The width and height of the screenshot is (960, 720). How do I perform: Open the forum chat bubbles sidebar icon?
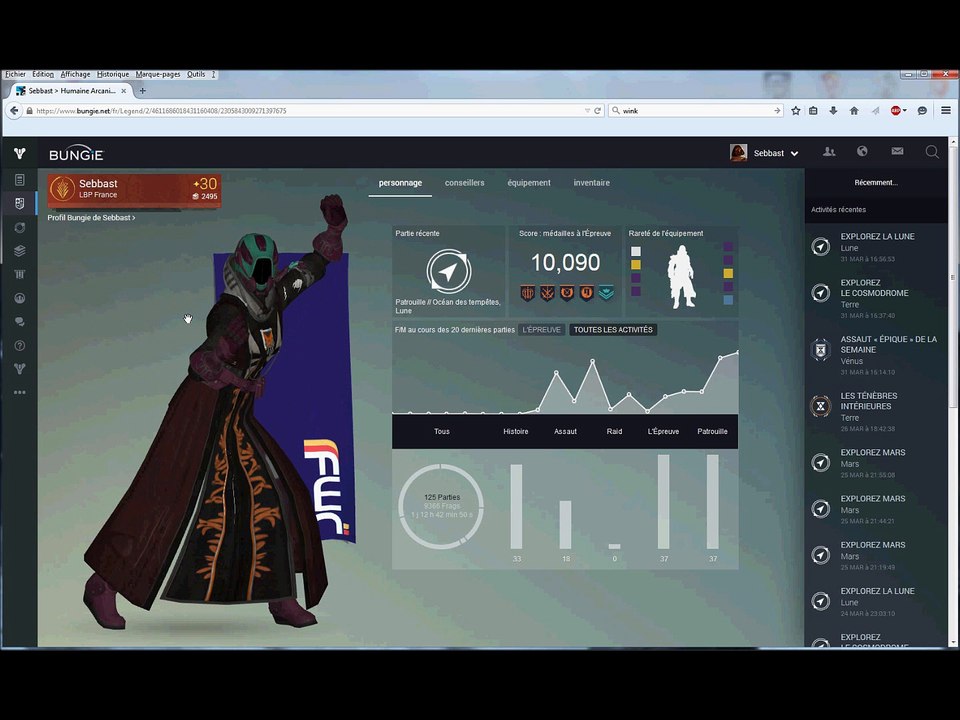click(x=20, y=321)
